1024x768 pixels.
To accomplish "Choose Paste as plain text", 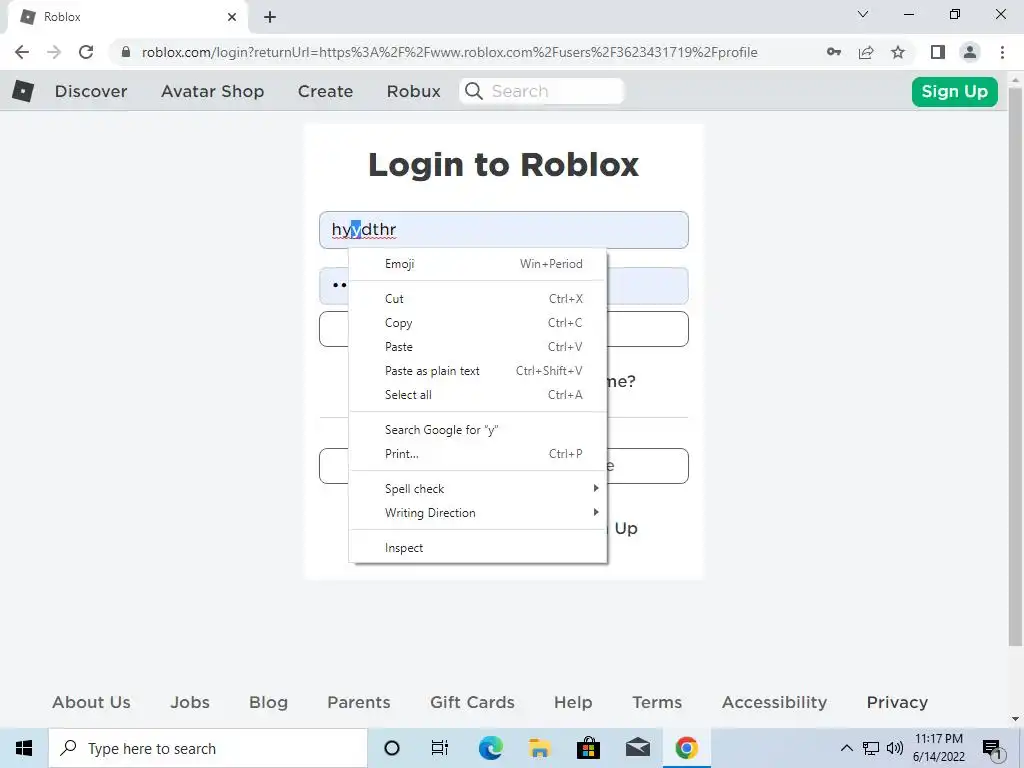I will coord(479,371).
